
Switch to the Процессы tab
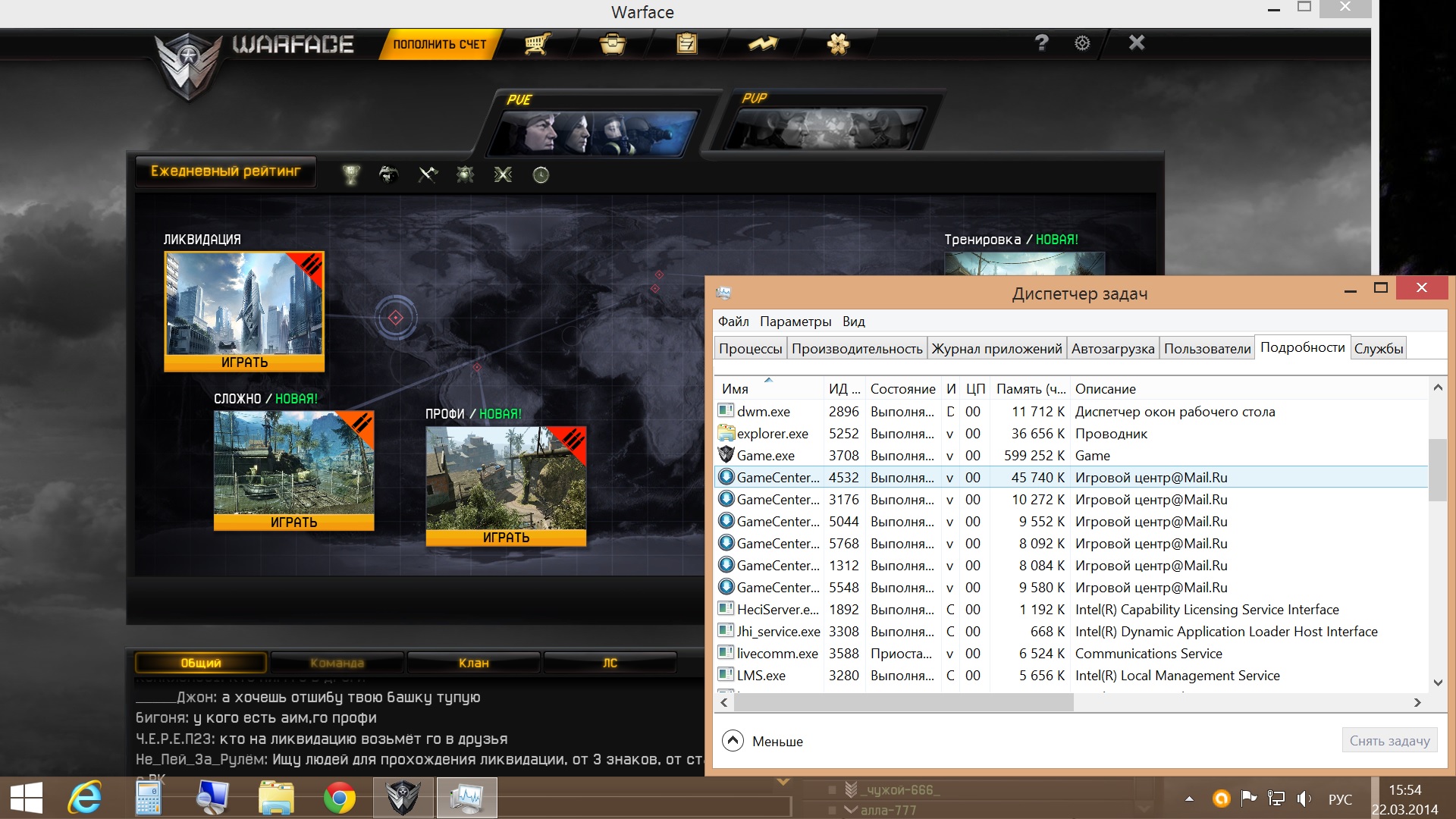(750, 349)
